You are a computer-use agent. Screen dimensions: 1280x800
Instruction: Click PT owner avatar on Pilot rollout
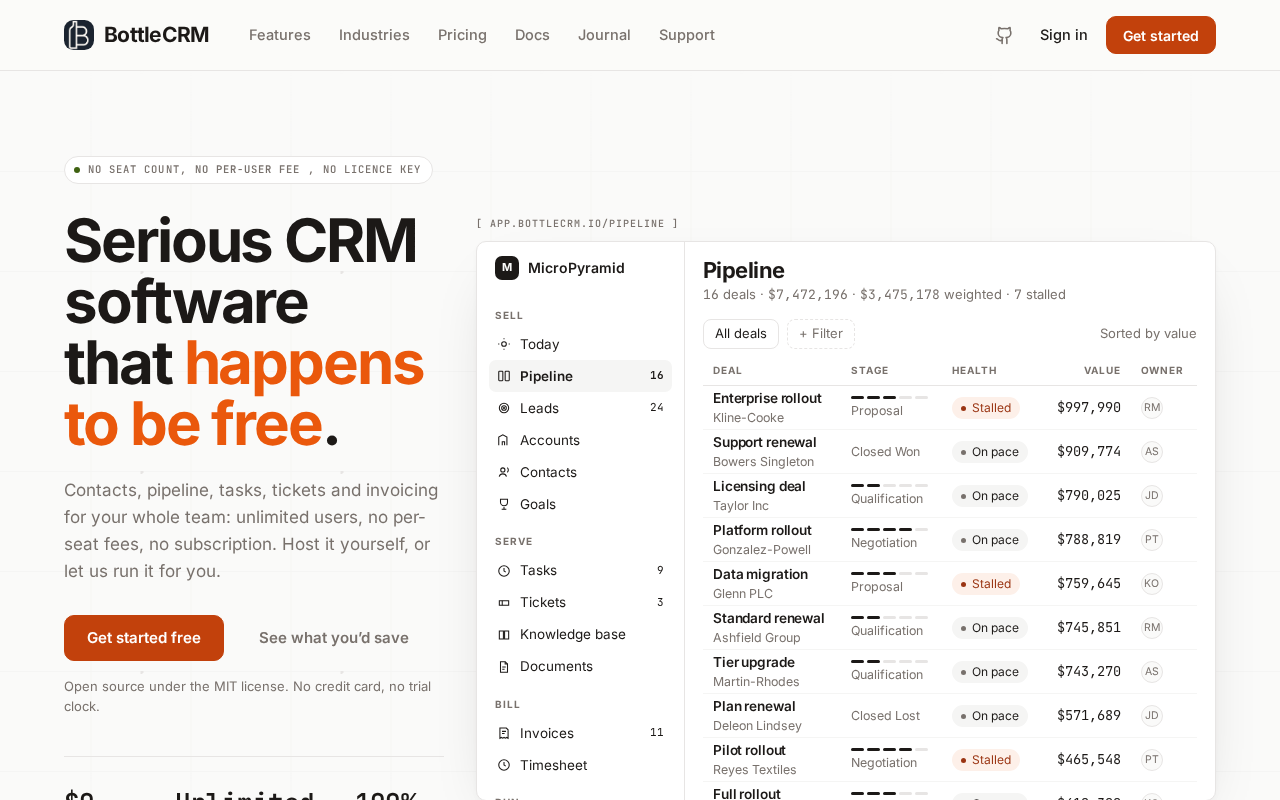(x=1152, y=759)
